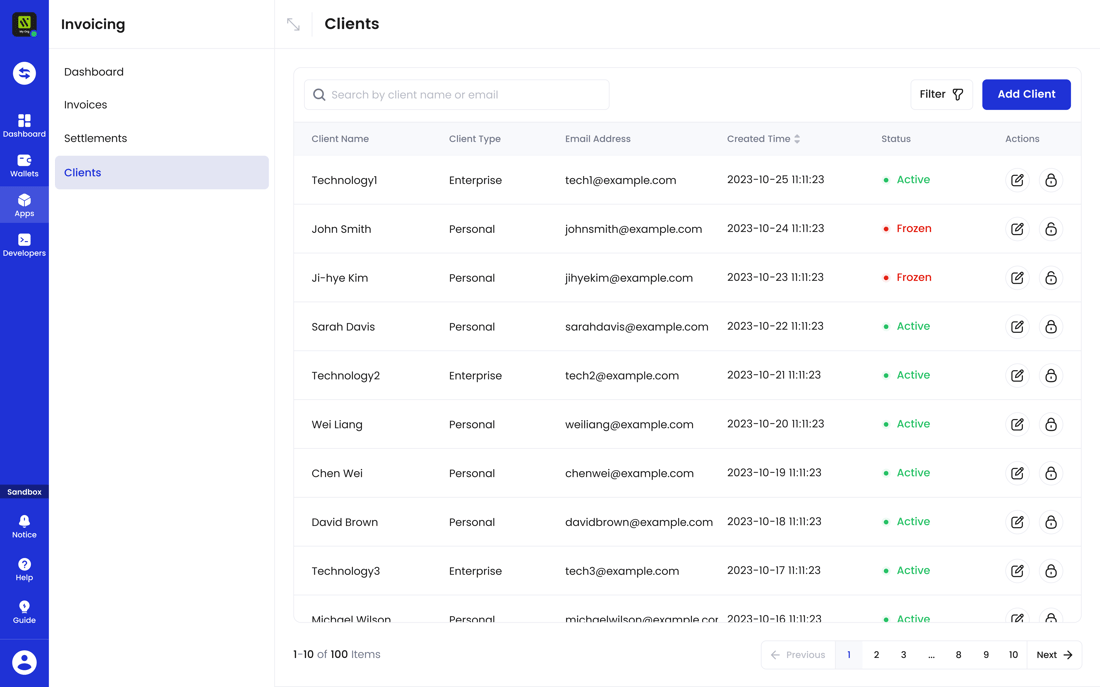Open the user profile avatar
This screenshot has height=687, width=1100.
click(24, 662)
